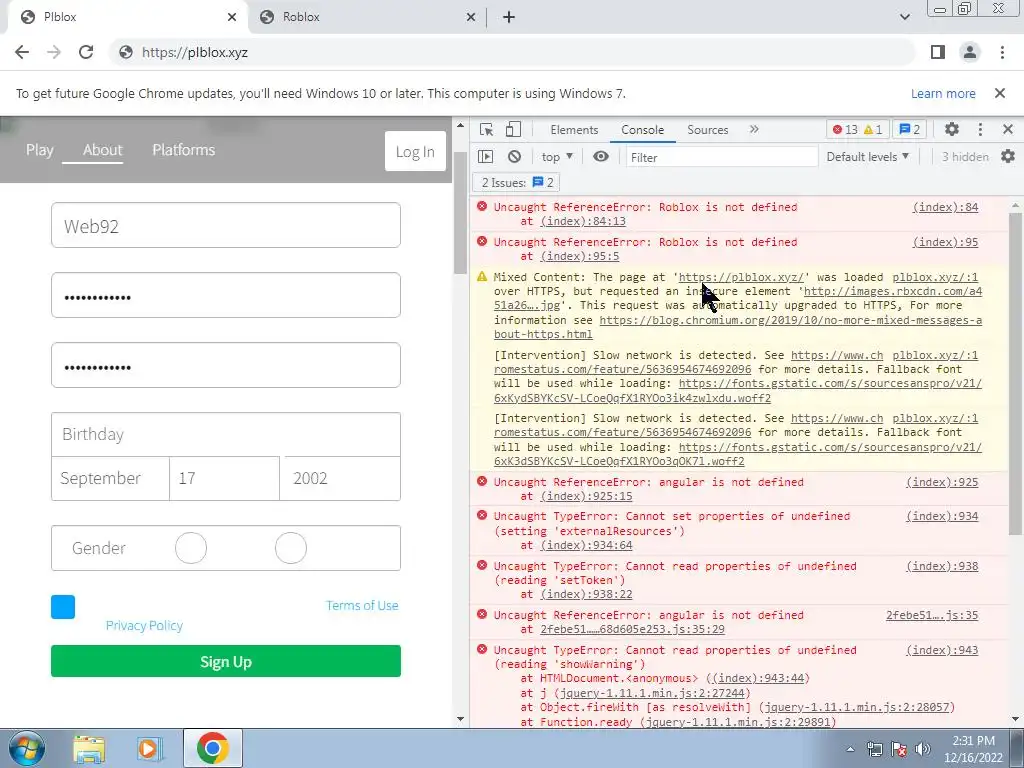Click the console vertical scrollbar thumb
Screen dimensions: 1024x768
1015,372
